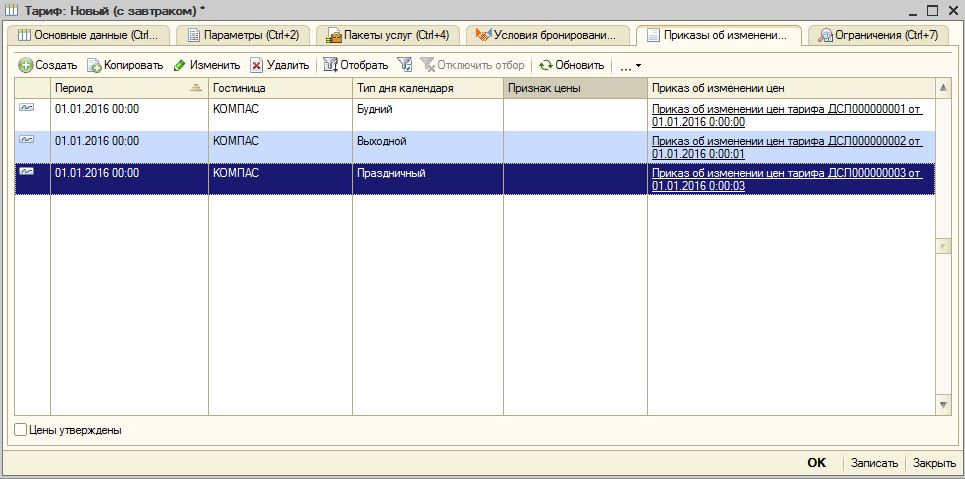Go to Ограничения (Ctrl+7) tab
The height and width of the screenshot is (479, 965).
pyautogui.click(x=878, y=36)
